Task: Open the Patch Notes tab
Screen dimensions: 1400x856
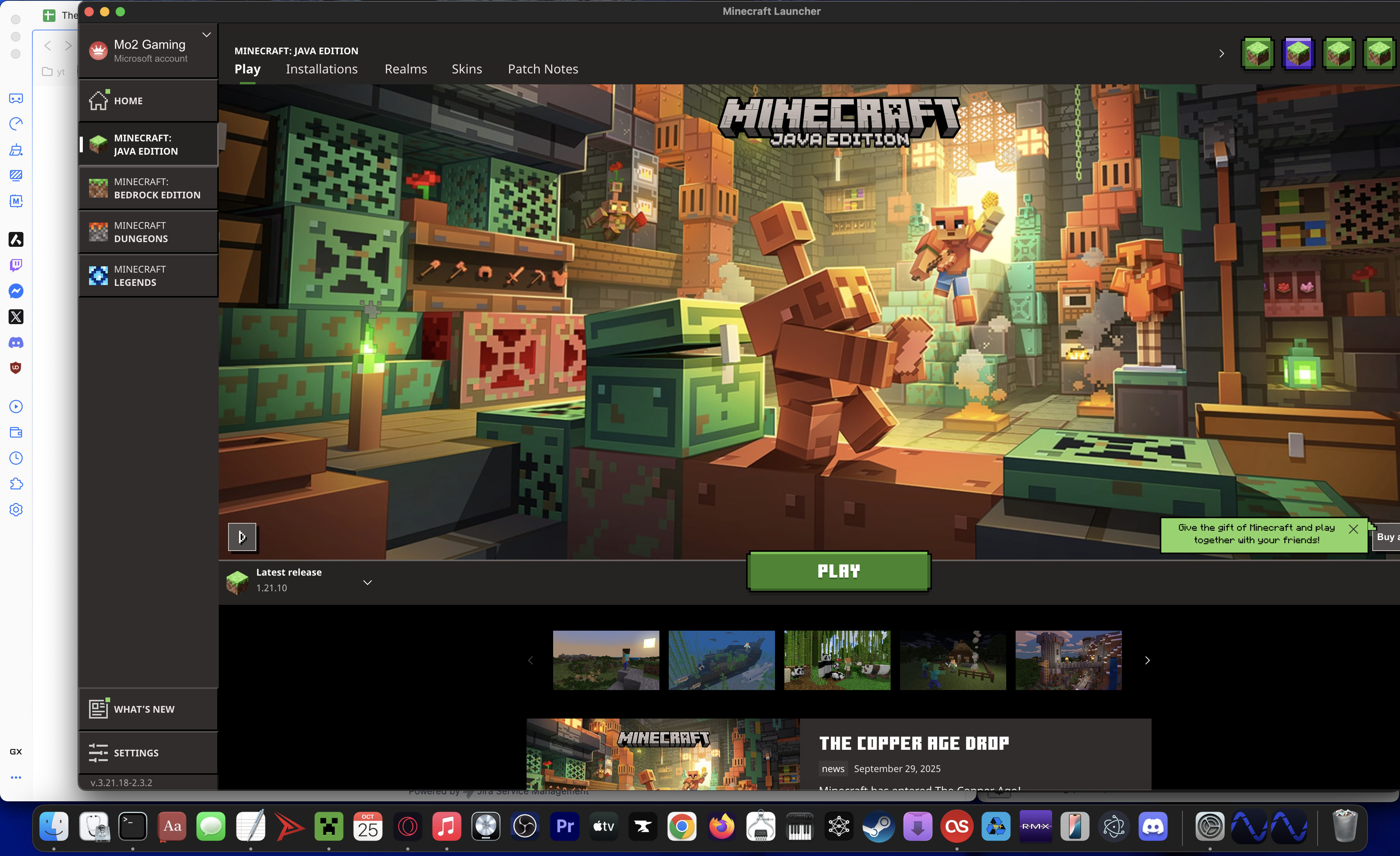Action: click(543, 69)
